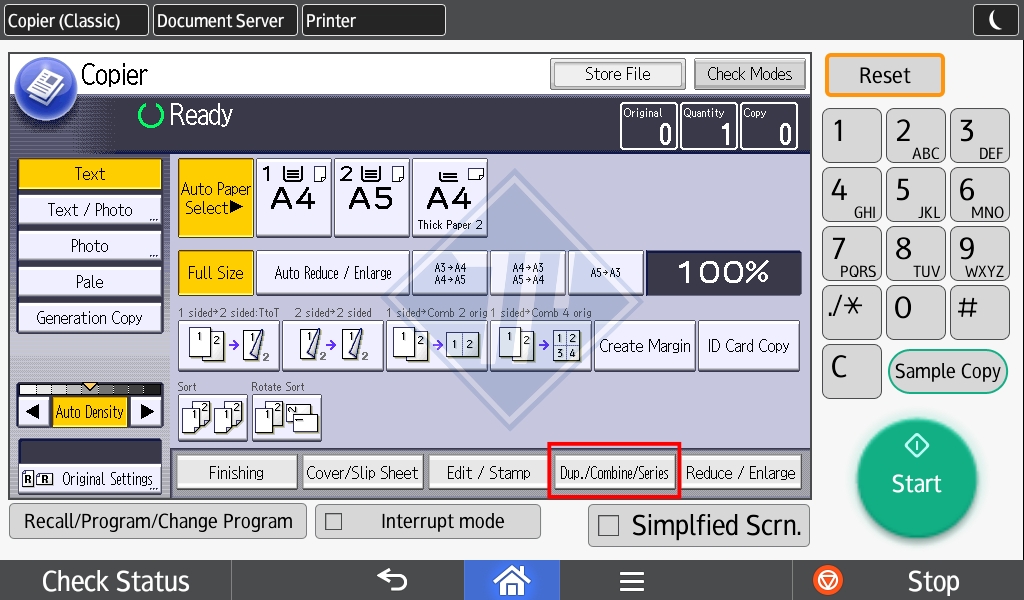Open Auto Paper Select options

[x=215, y=198]
